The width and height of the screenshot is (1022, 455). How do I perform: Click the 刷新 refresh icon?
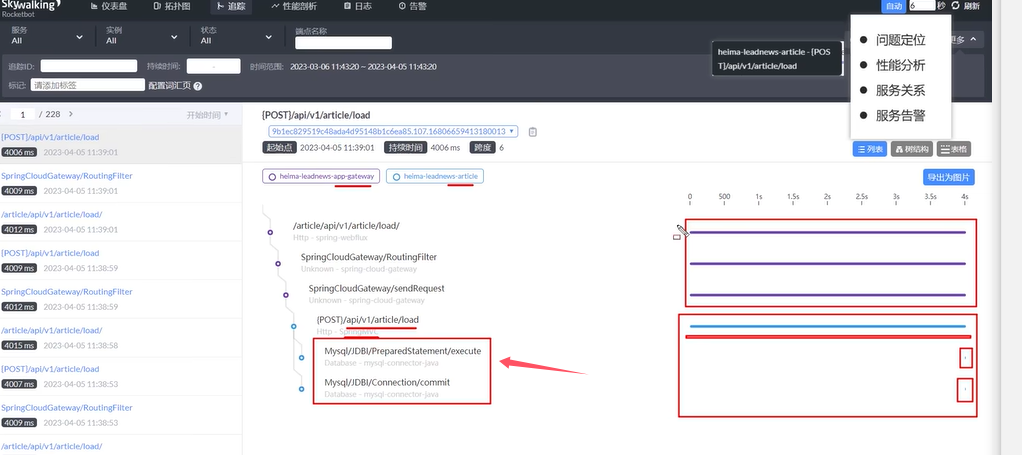956,6
